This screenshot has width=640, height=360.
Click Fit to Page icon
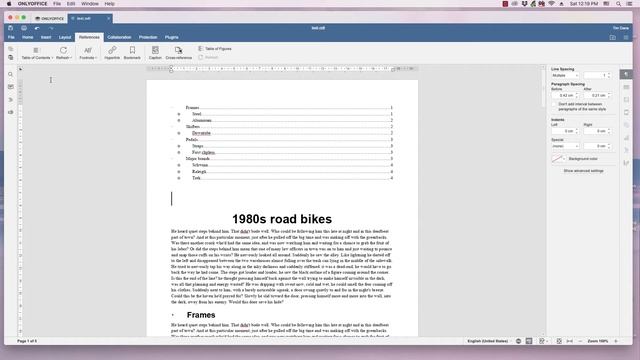pos(559,341)
